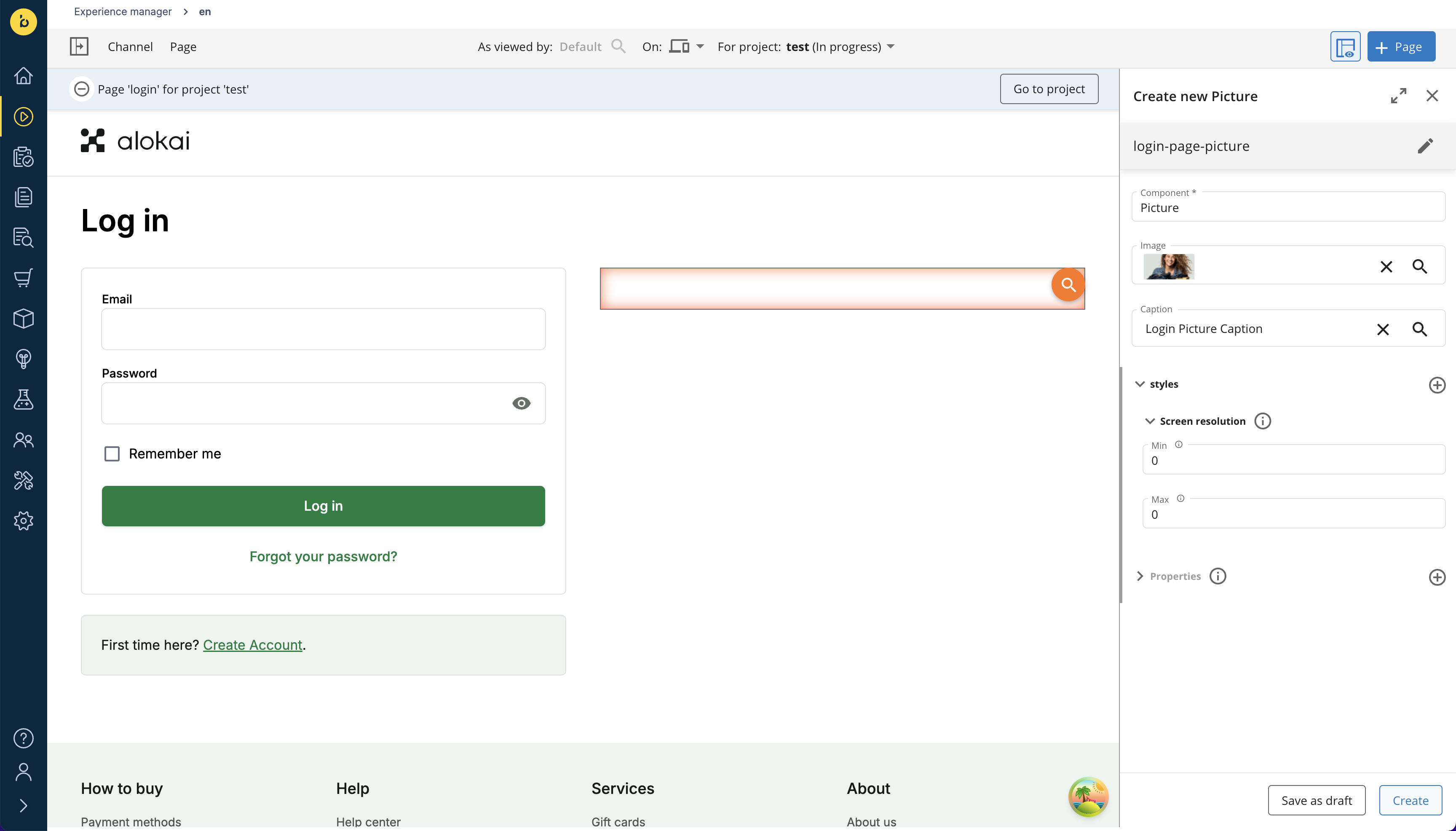
Task: Open the lab flask icon in sidebar
Action: click(24, 399)
